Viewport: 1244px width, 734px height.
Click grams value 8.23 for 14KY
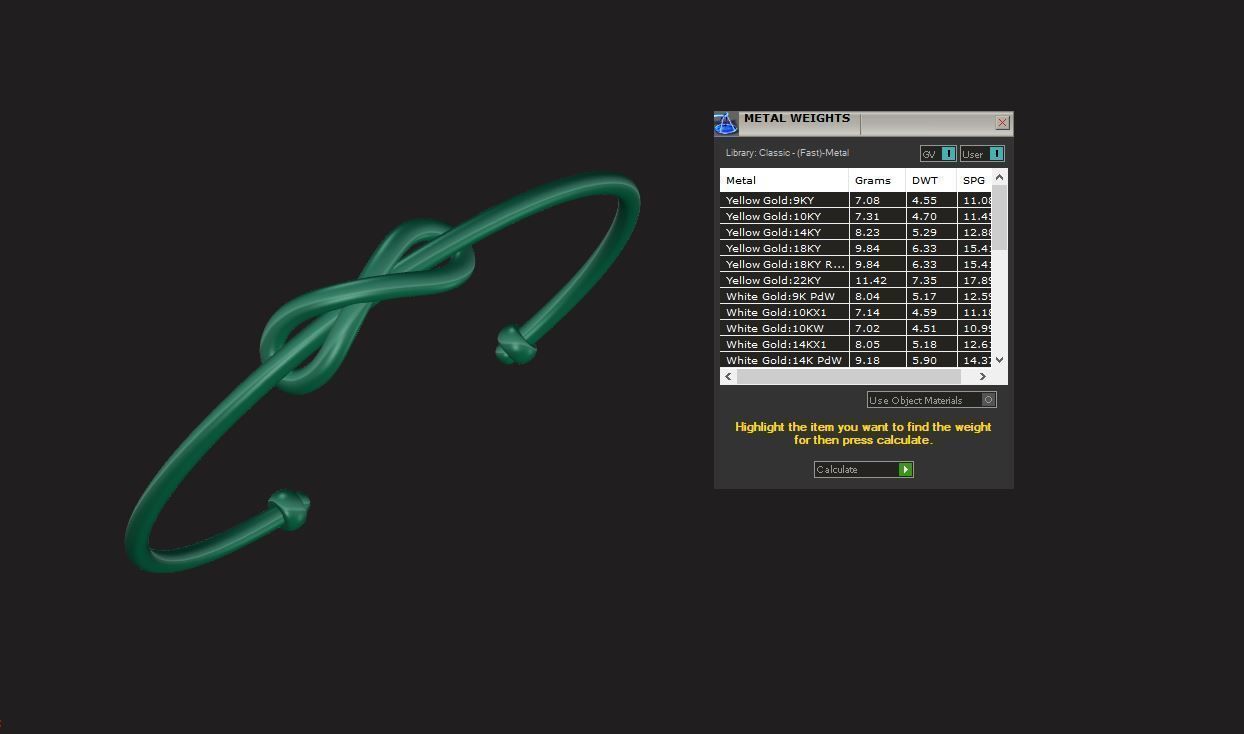coord(867,232)
